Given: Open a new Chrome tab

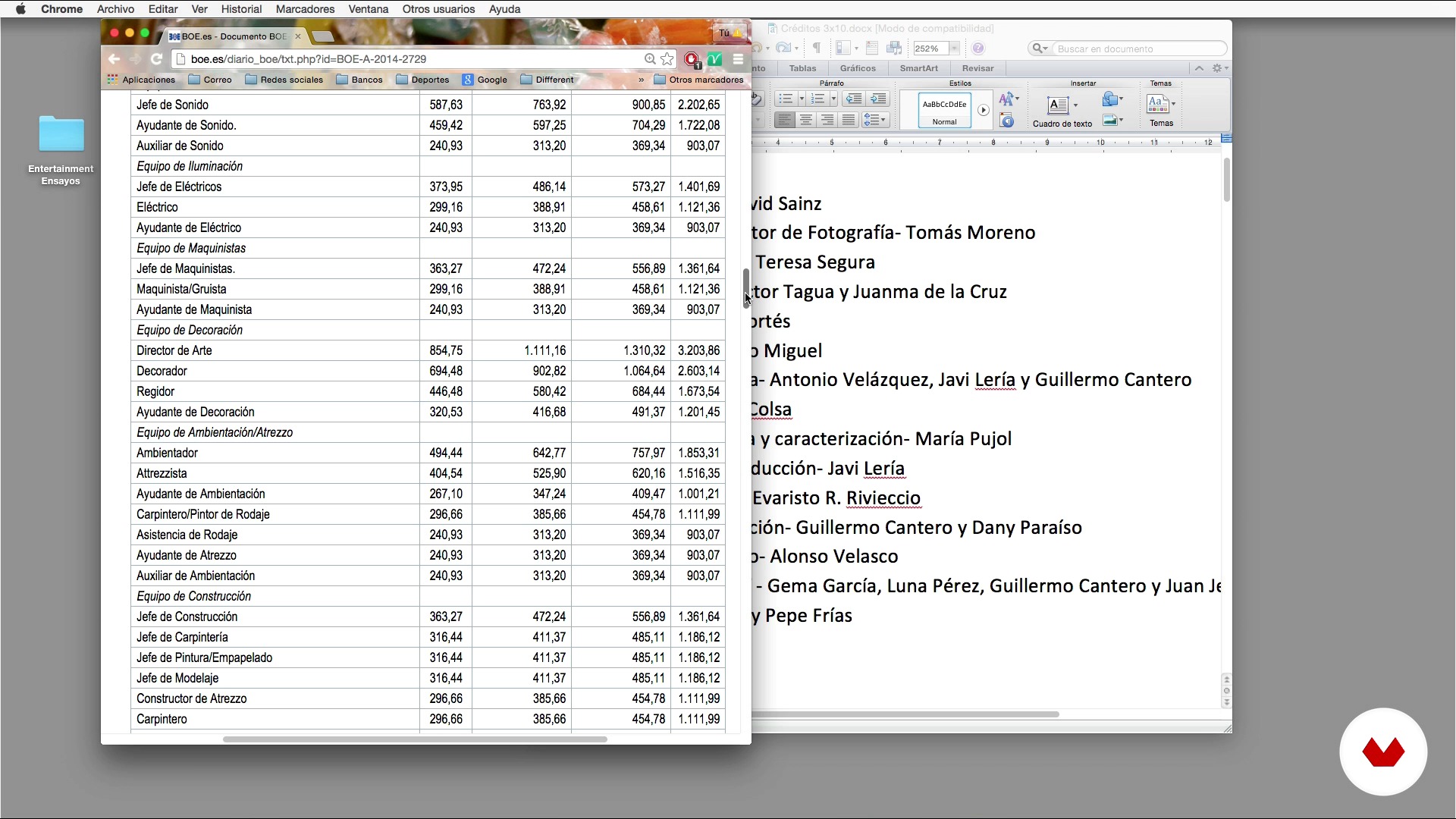Looking at the screenshot, I should [323, 36].
